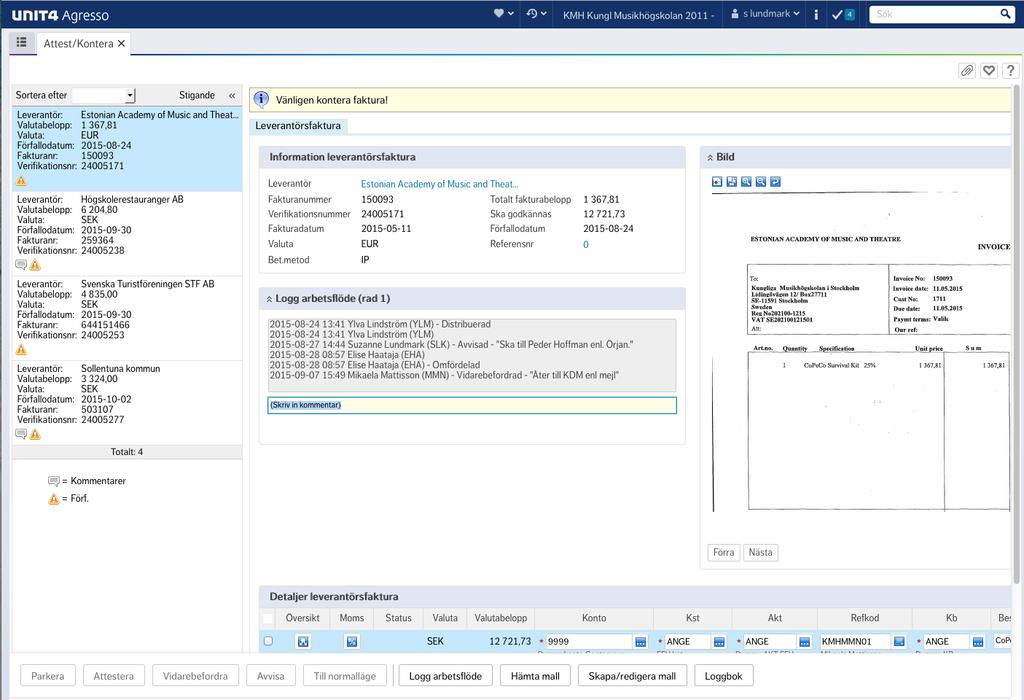Screen dimensions: 1024x700
Task: Add page to favorites with heart button
Action: [989, 71]
